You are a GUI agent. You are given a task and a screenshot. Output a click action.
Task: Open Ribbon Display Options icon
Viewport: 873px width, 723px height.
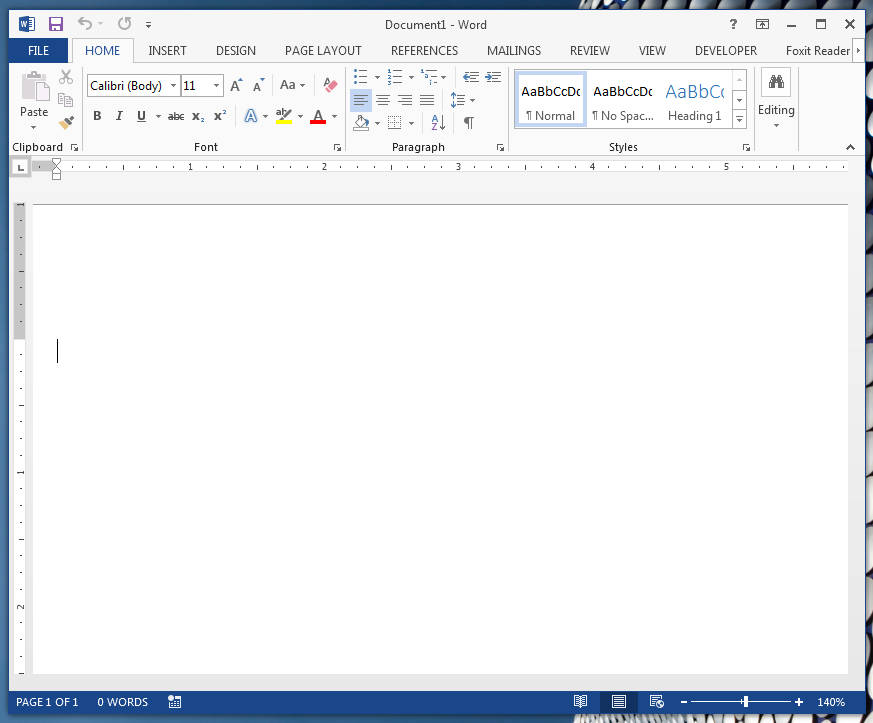762,24
